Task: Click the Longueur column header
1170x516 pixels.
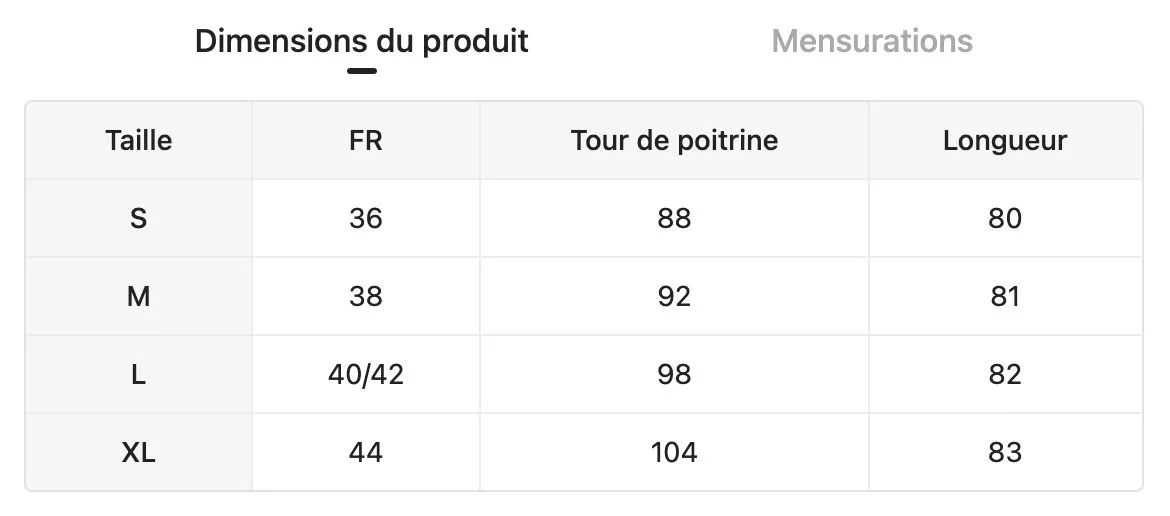Action: tap(1005, 140)
